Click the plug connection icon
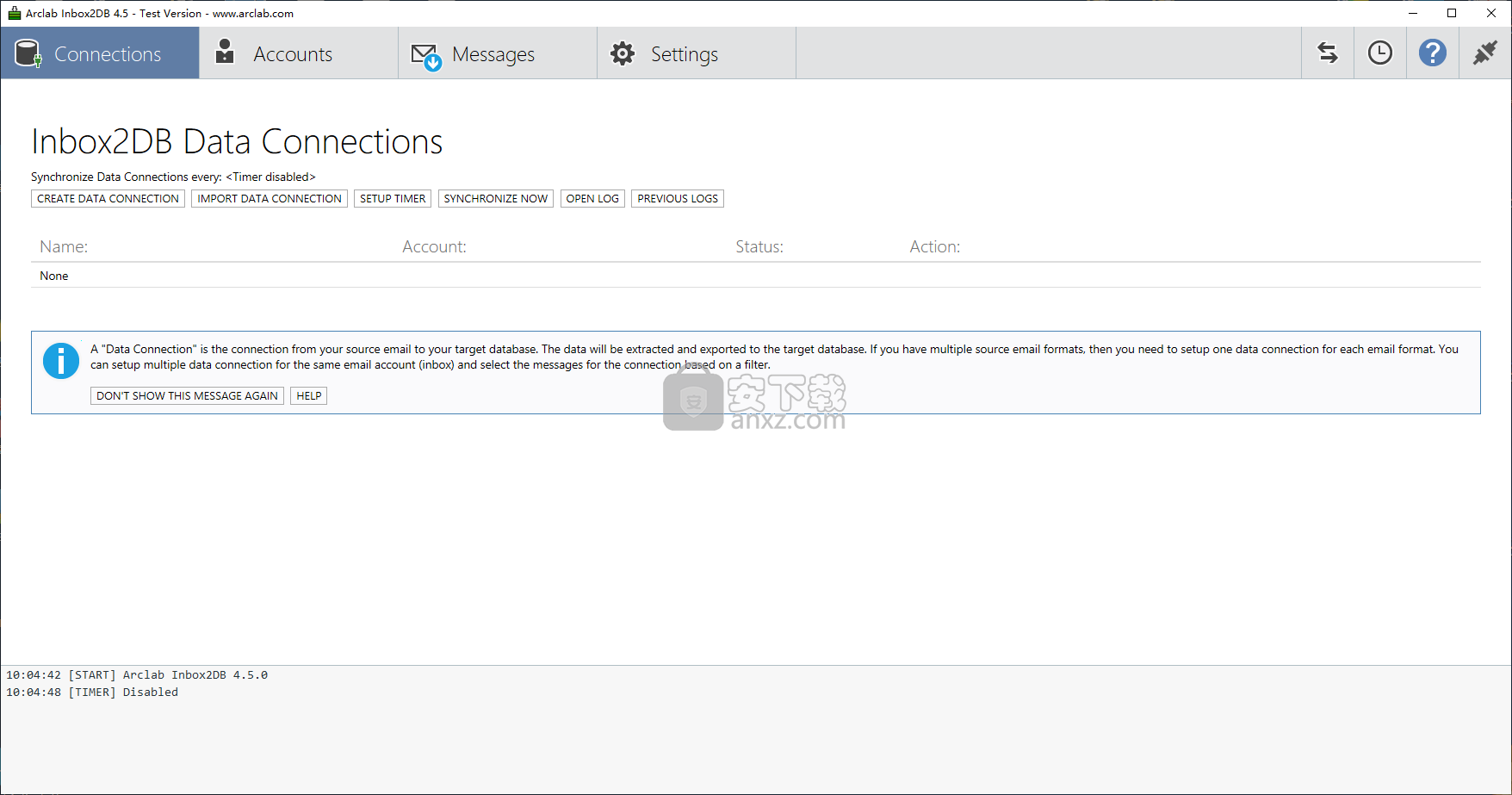 click(x=1485, y=53)
